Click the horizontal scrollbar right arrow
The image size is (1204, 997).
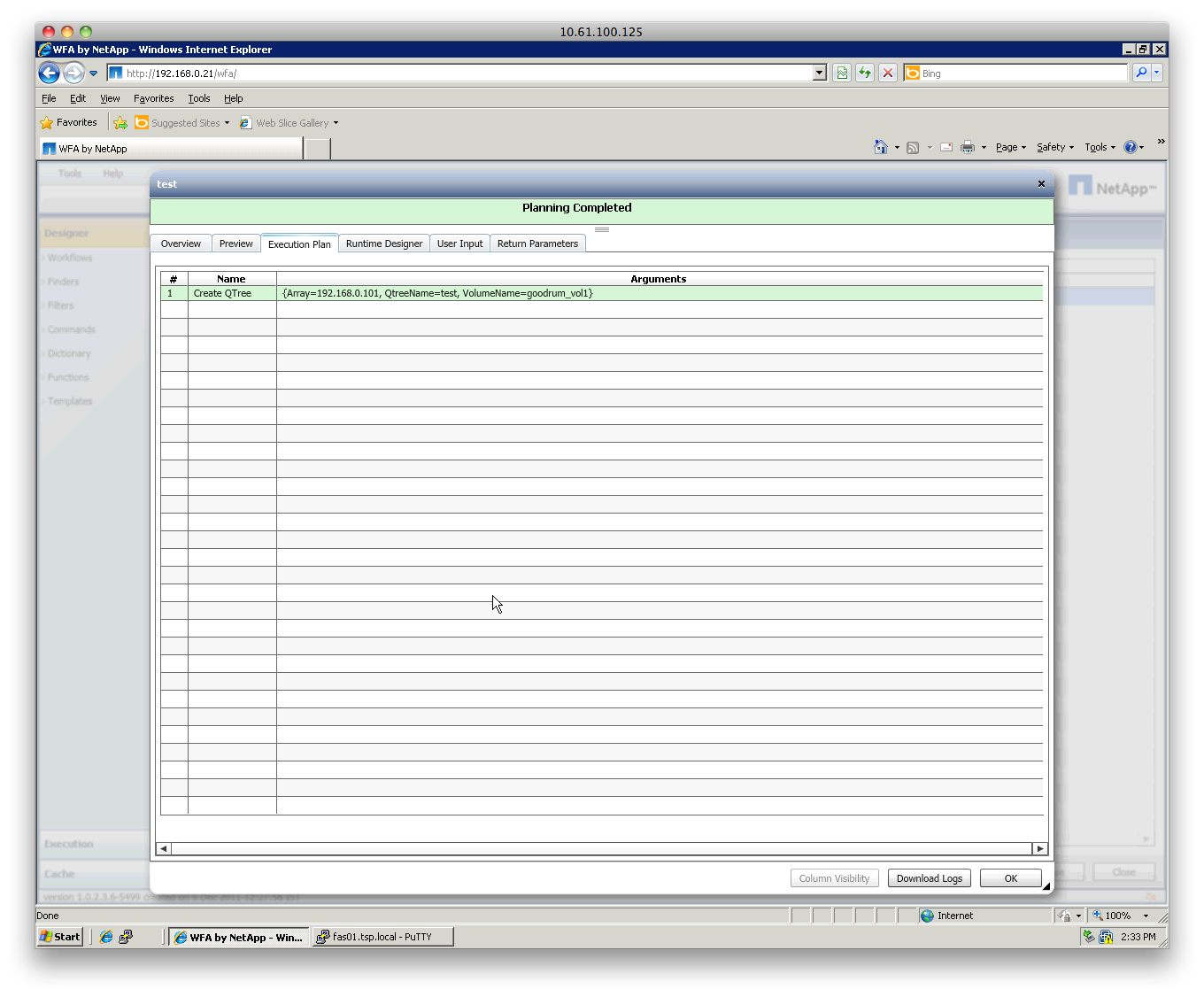coord(1040,848)
